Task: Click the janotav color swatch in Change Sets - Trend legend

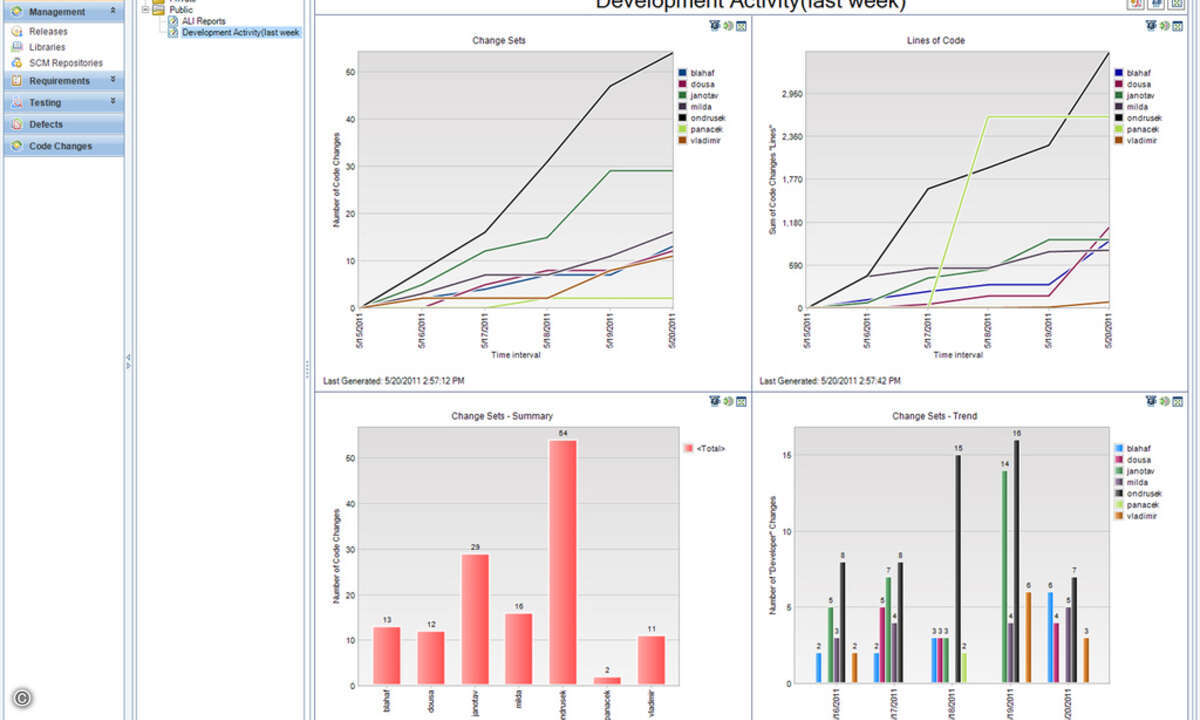Action: coord(1119,471)
